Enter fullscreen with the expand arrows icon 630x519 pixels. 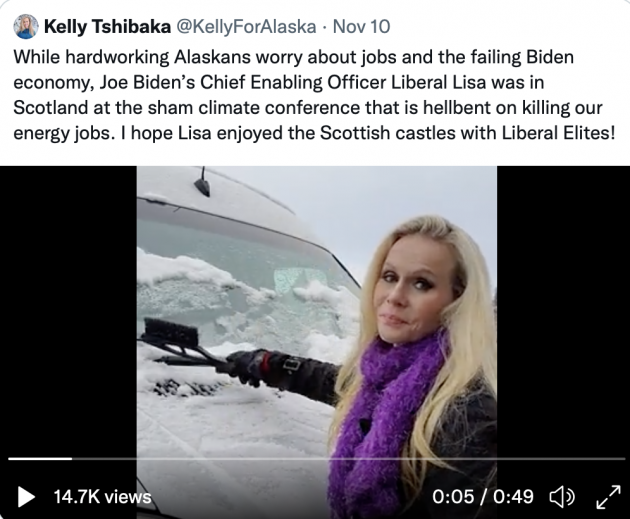point(608,496)
